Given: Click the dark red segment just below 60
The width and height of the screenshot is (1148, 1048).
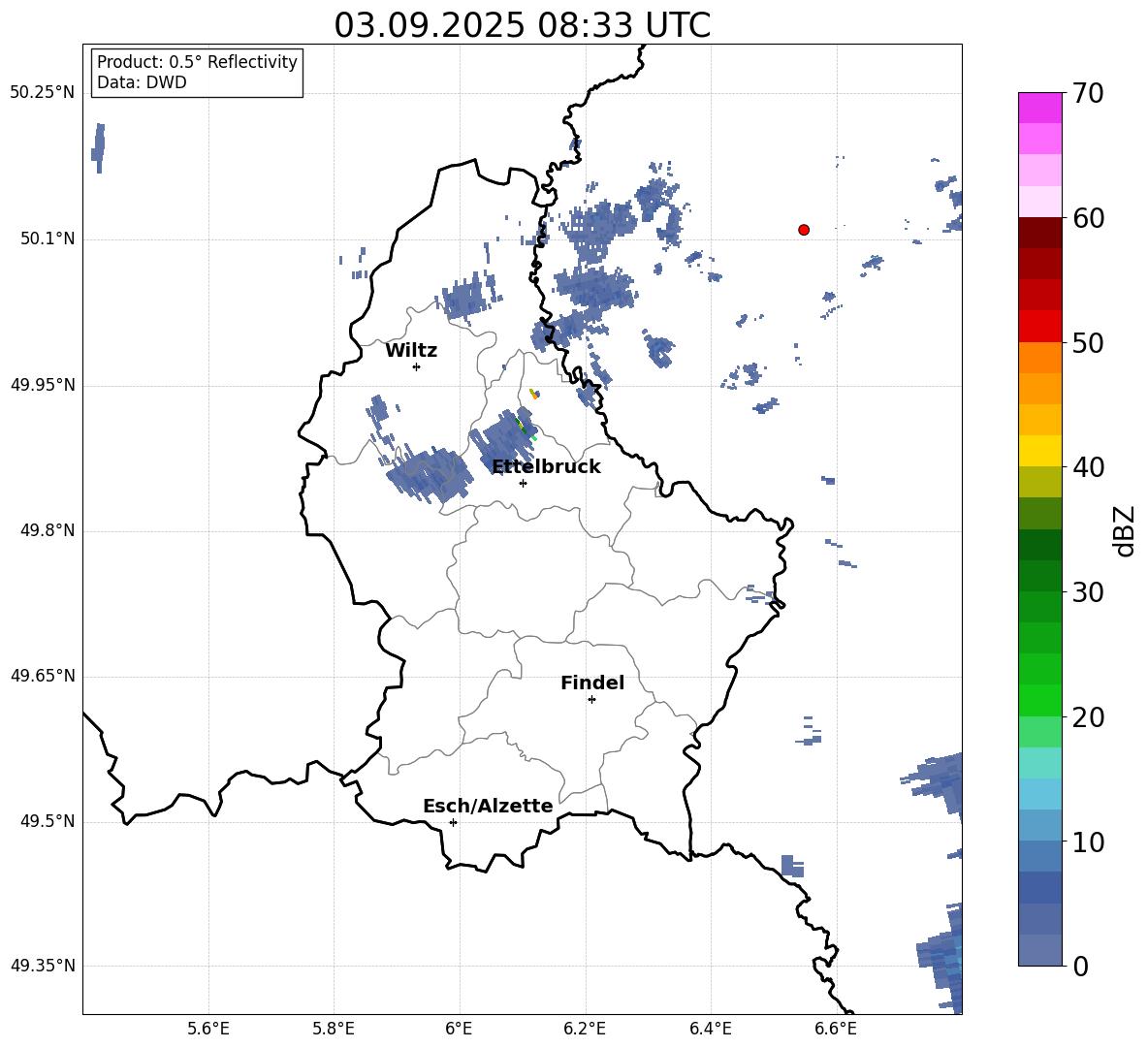Looking at the screenshot, I should tap(1040, 233).
